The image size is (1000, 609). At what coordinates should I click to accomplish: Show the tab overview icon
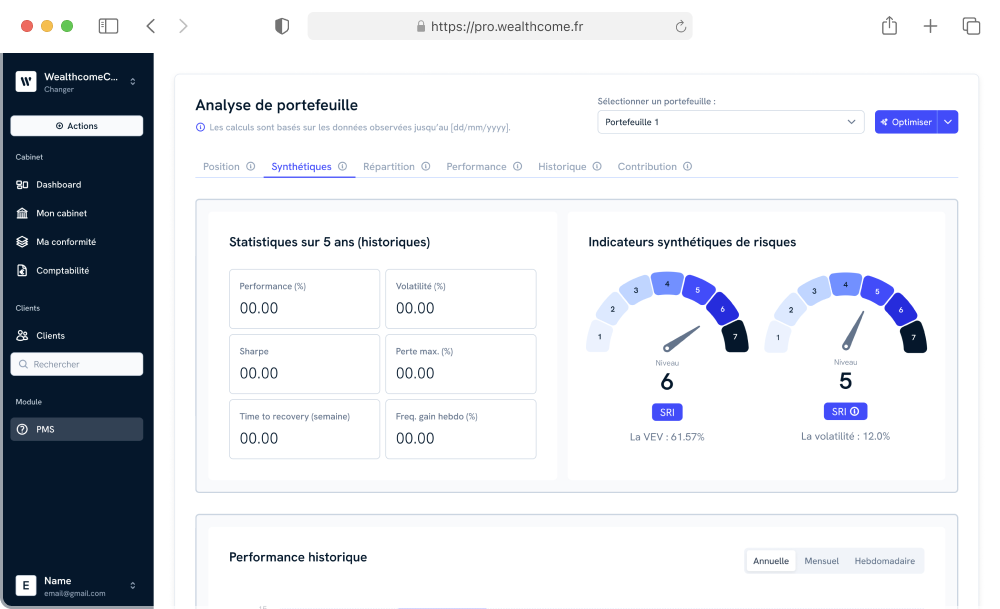point(971,26)
